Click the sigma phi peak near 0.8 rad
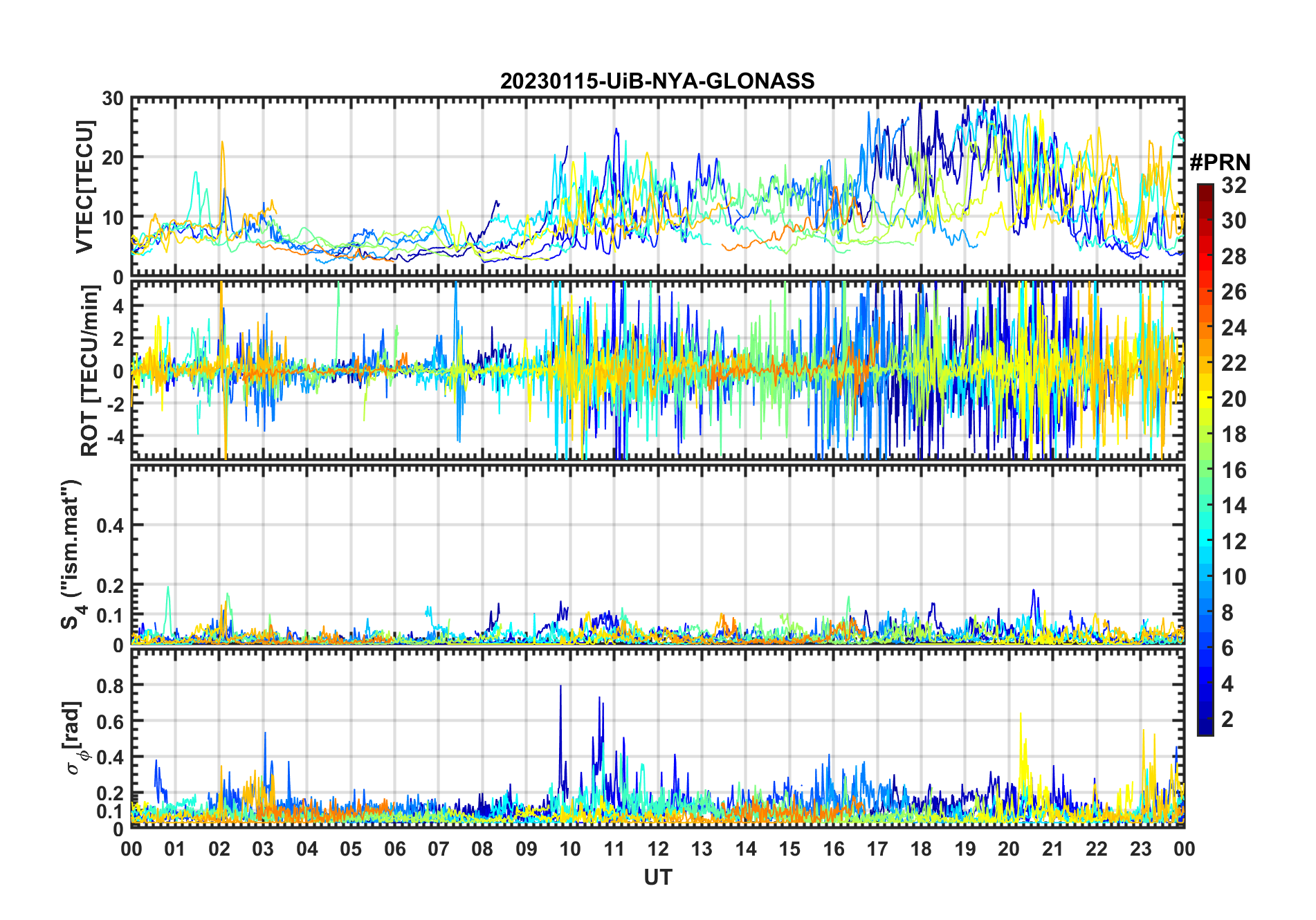The width and height of the screenshot is (1316, 920). click(560, 686)
